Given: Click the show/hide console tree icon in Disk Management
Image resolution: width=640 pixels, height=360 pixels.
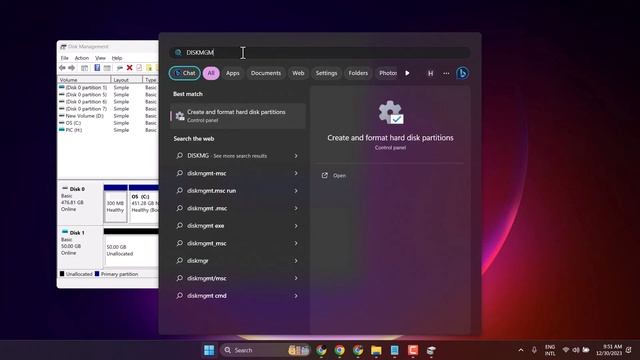Looking at the screenshot, I should coord(84,68).
